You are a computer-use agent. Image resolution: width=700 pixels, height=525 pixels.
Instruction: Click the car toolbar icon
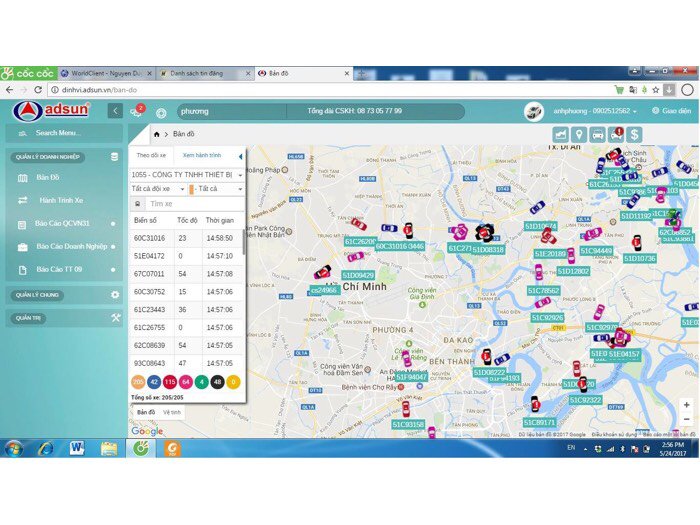597,134
